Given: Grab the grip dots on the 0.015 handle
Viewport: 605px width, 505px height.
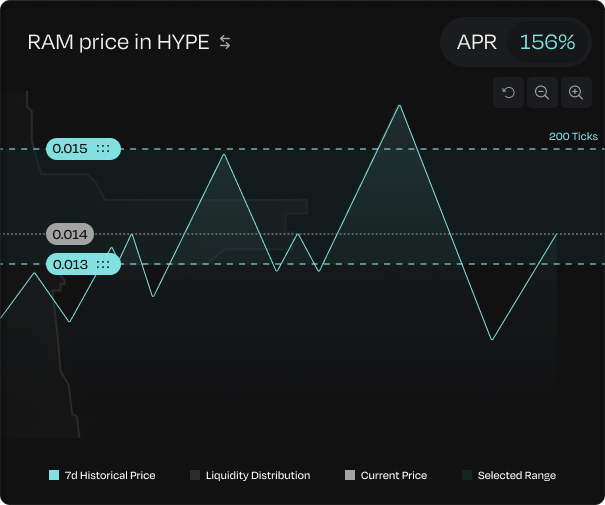Looking at the screenshot, I should coord(103,149).
